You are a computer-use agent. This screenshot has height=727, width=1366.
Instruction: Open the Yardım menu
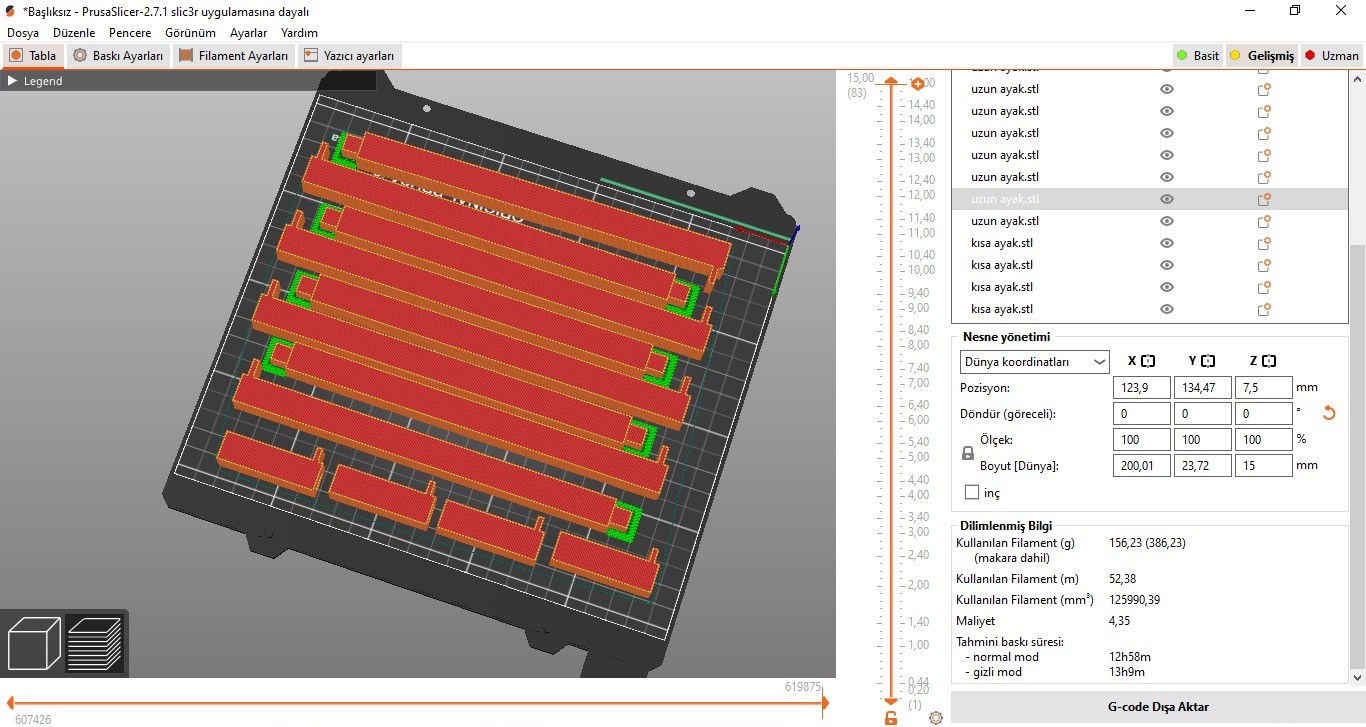click(299, 33)
